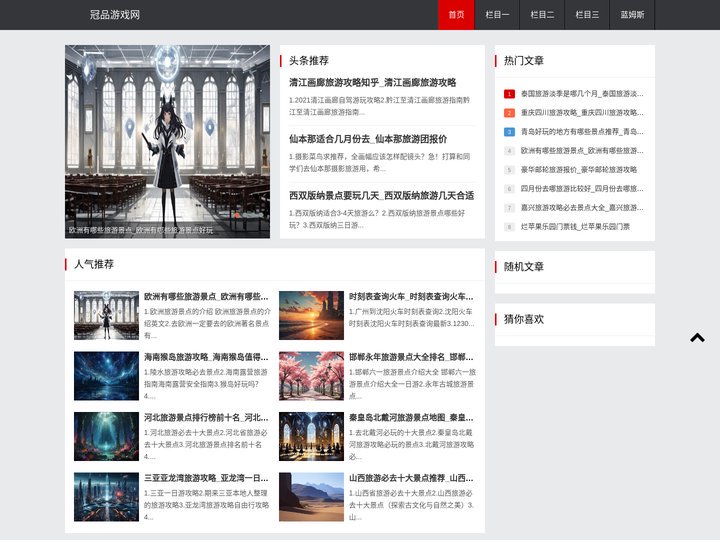Viewport: 720px width, 540px height.
Task: Open the 首页 navigation tab
Action: [456, 15]
